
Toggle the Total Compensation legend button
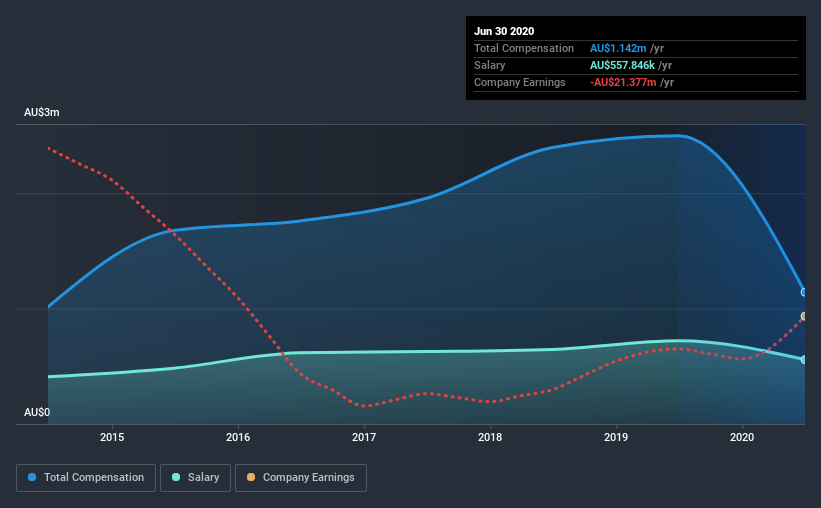click(86, 478)
